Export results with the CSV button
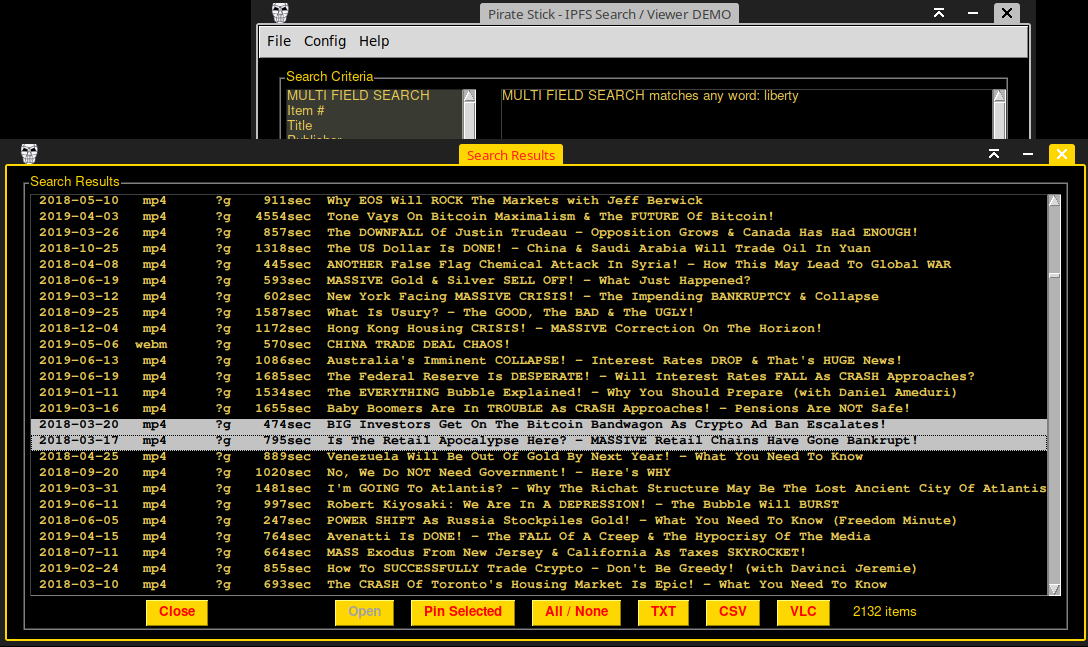1088x647 pixels. (733, 612)
